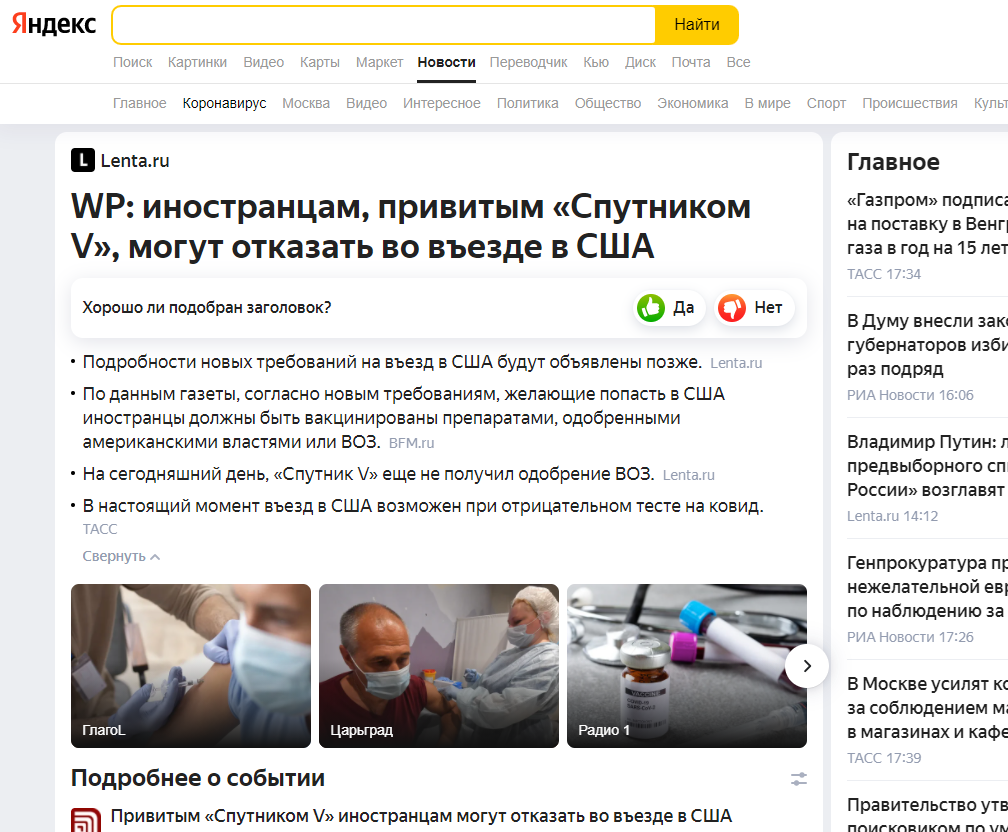1008x832 pixels.
Task: Open the settings sliders icon near Подробнее о событии
Action: [798, 779]
